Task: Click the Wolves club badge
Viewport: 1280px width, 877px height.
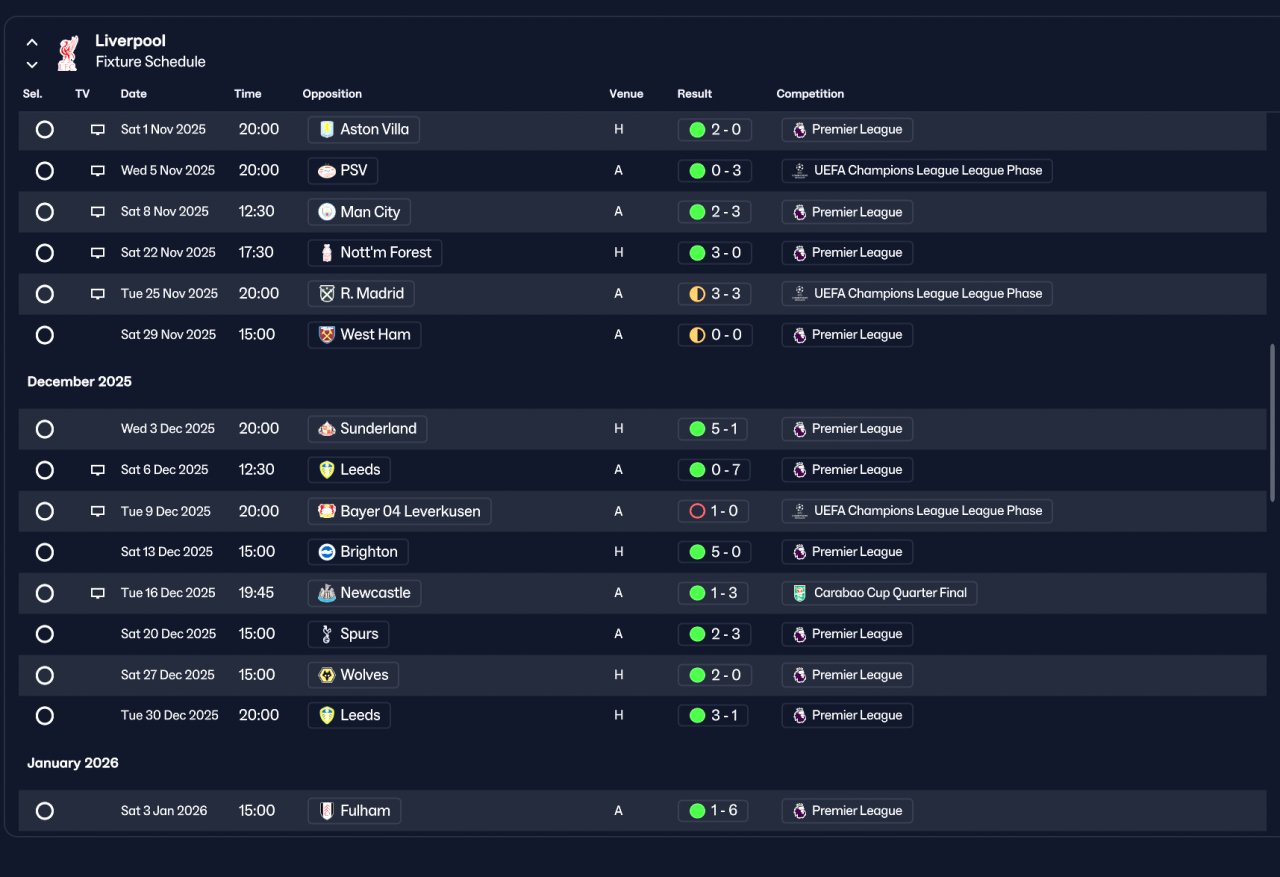Action: 326,675
